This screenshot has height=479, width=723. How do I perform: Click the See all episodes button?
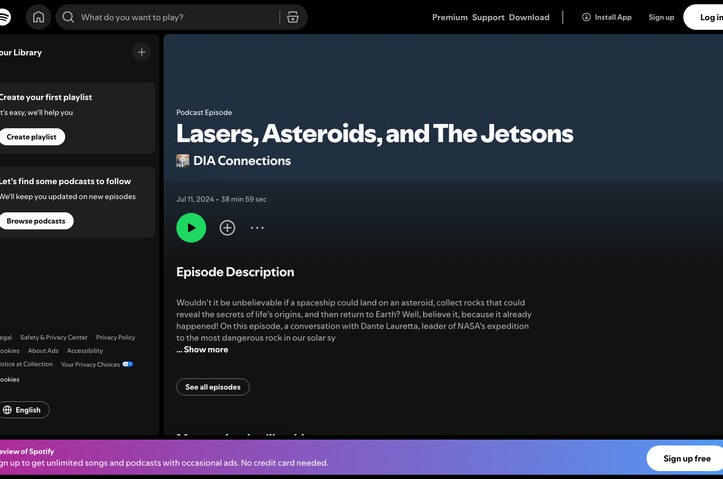213,387
